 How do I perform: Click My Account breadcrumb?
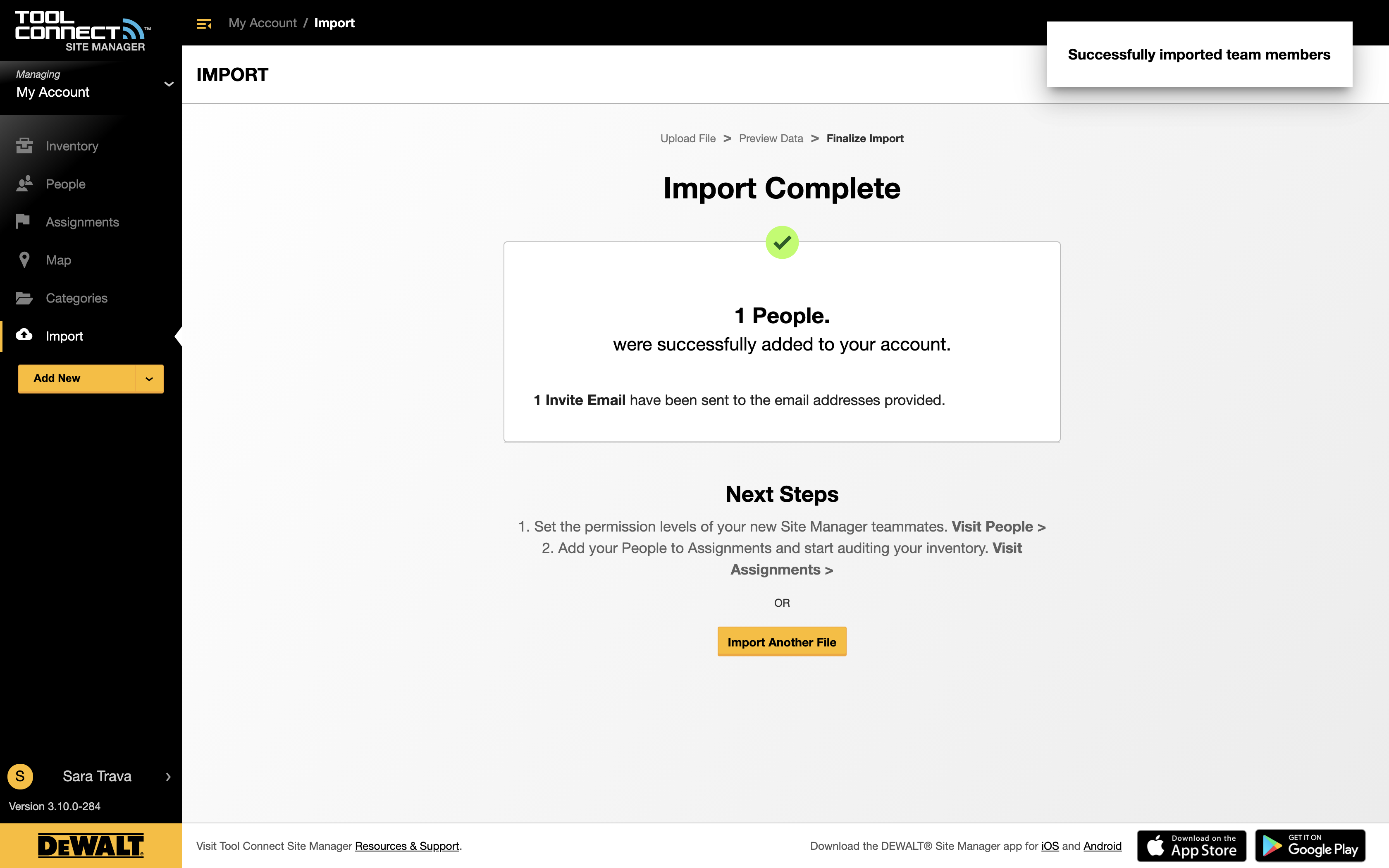pyautogui.click(x=263, y=23)
